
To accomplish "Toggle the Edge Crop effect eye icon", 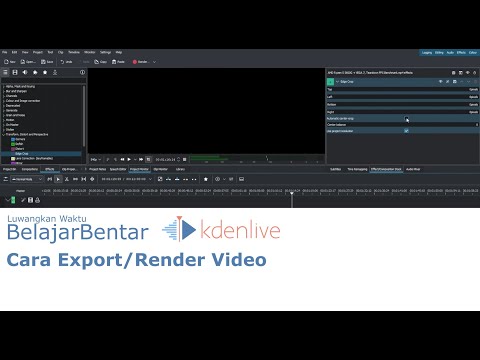I will 440,82.
